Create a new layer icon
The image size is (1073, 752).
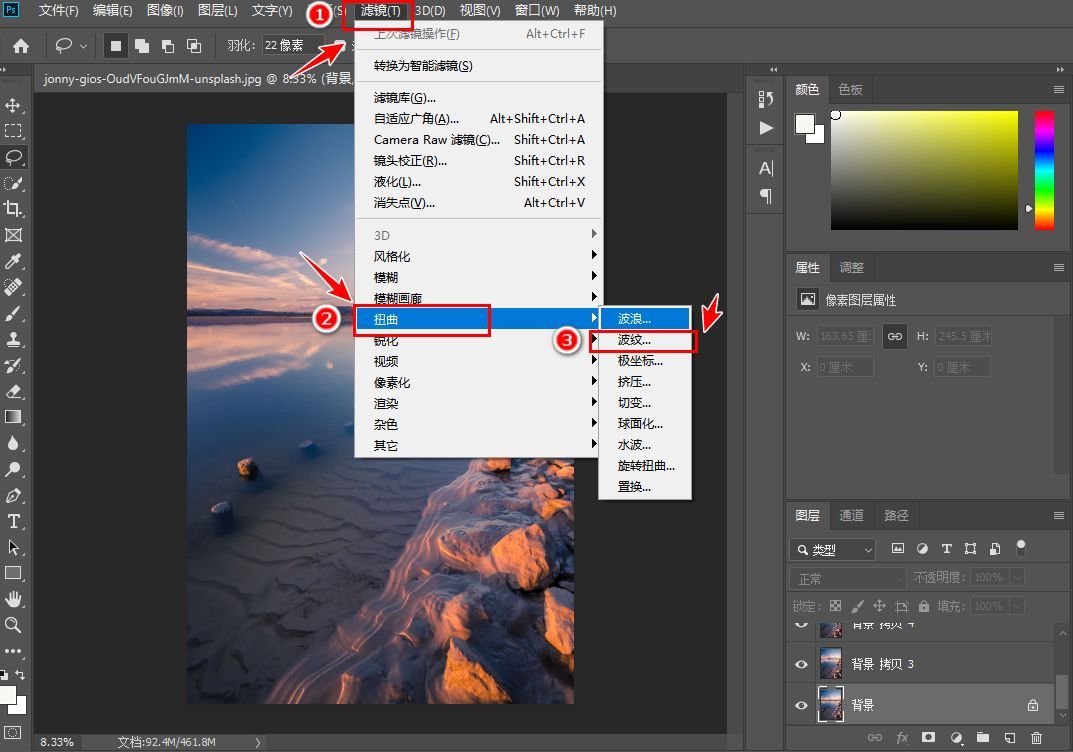coord(1009,737)
